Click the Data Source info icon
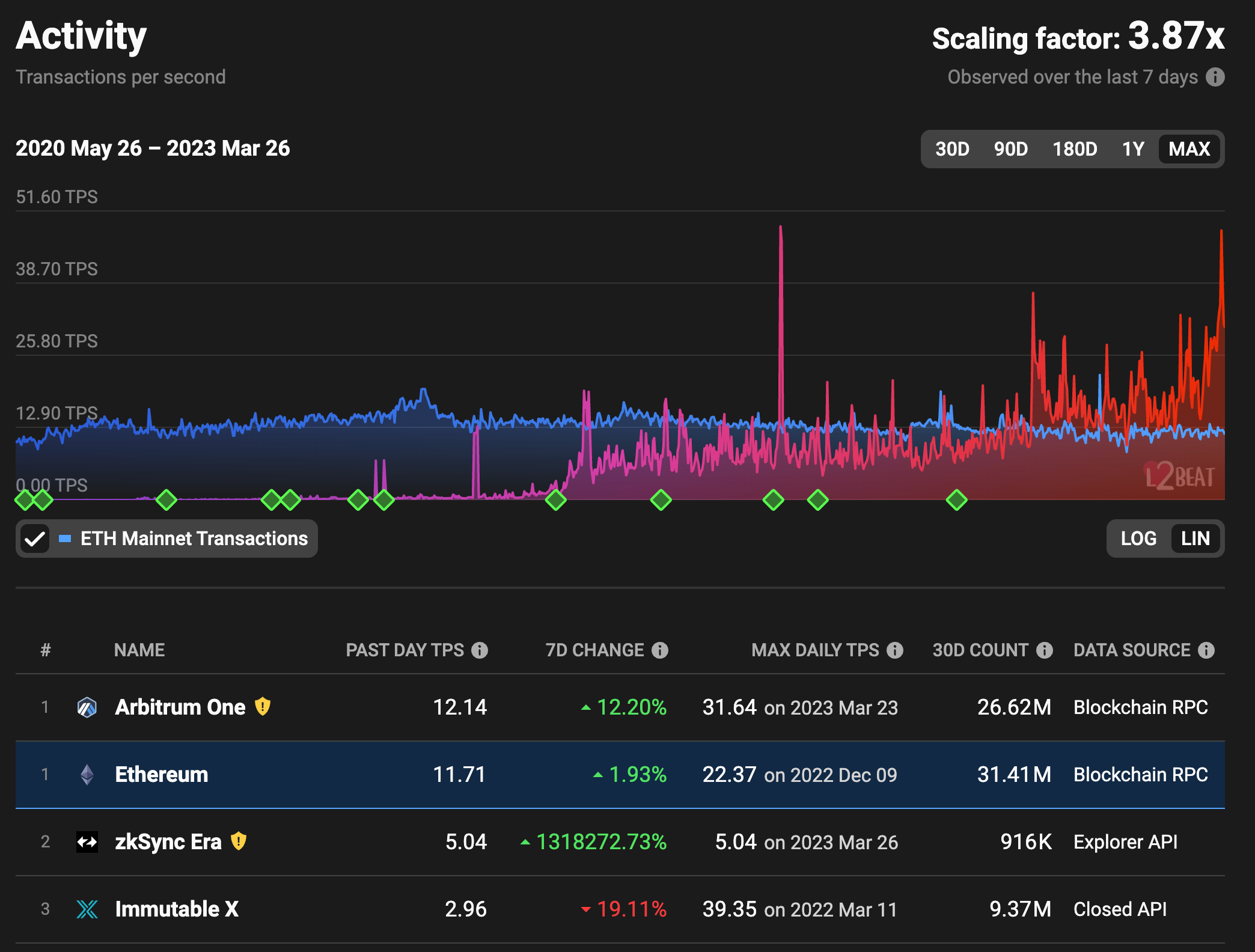Viewport: 1255px width, 952px height. (1206, 650)
